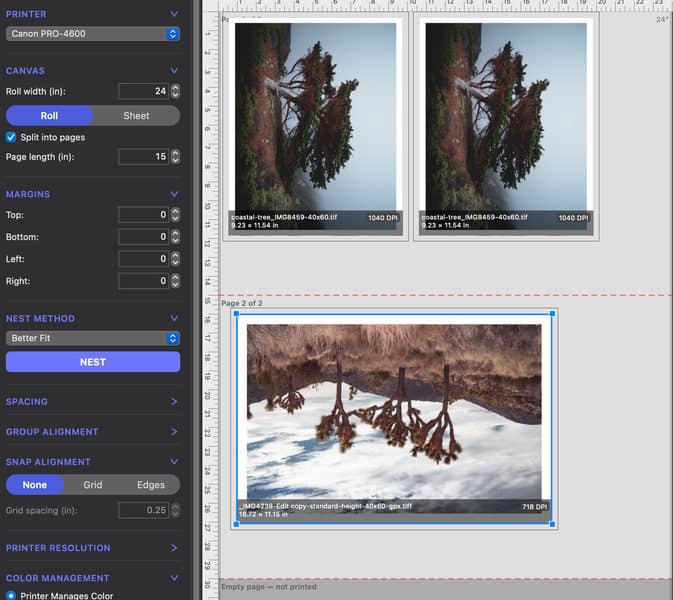Collapse the MARGINS section
The height and width of the screenshot is (600, 673).
174,194
